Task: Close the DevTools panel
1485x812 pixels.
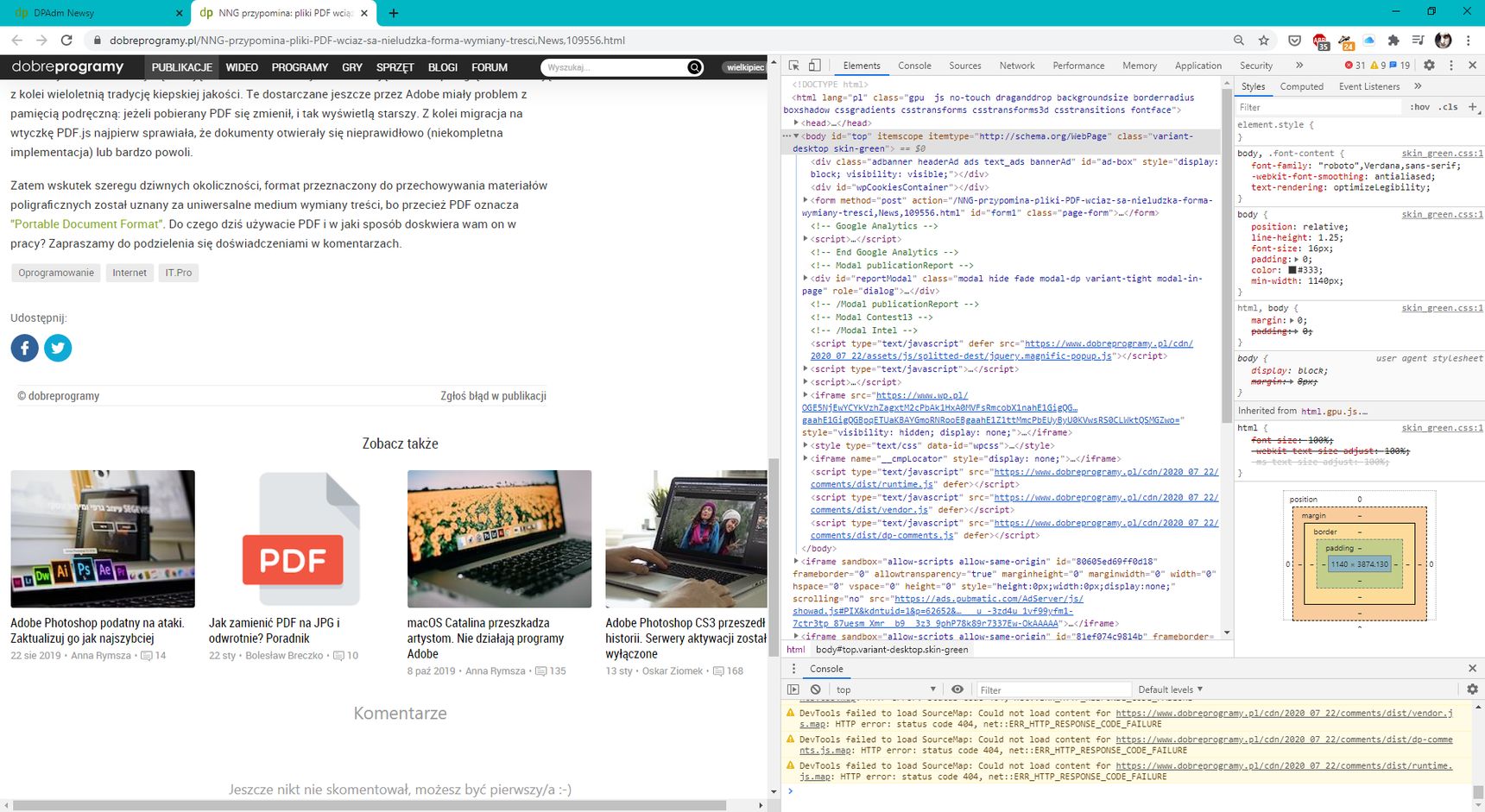Action: [1472, 66]
